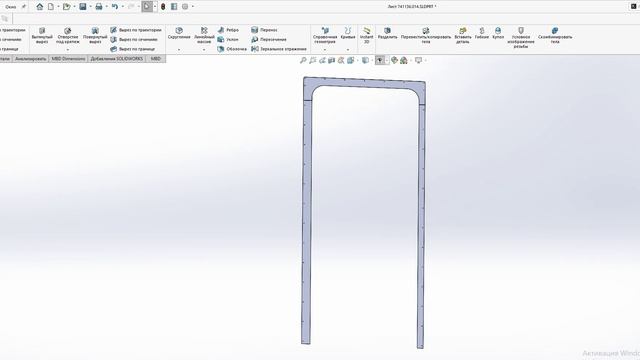Viewport: 640px width, 360px height.
Task: Click the Rebuild traffic light icon
Action: 163,7
